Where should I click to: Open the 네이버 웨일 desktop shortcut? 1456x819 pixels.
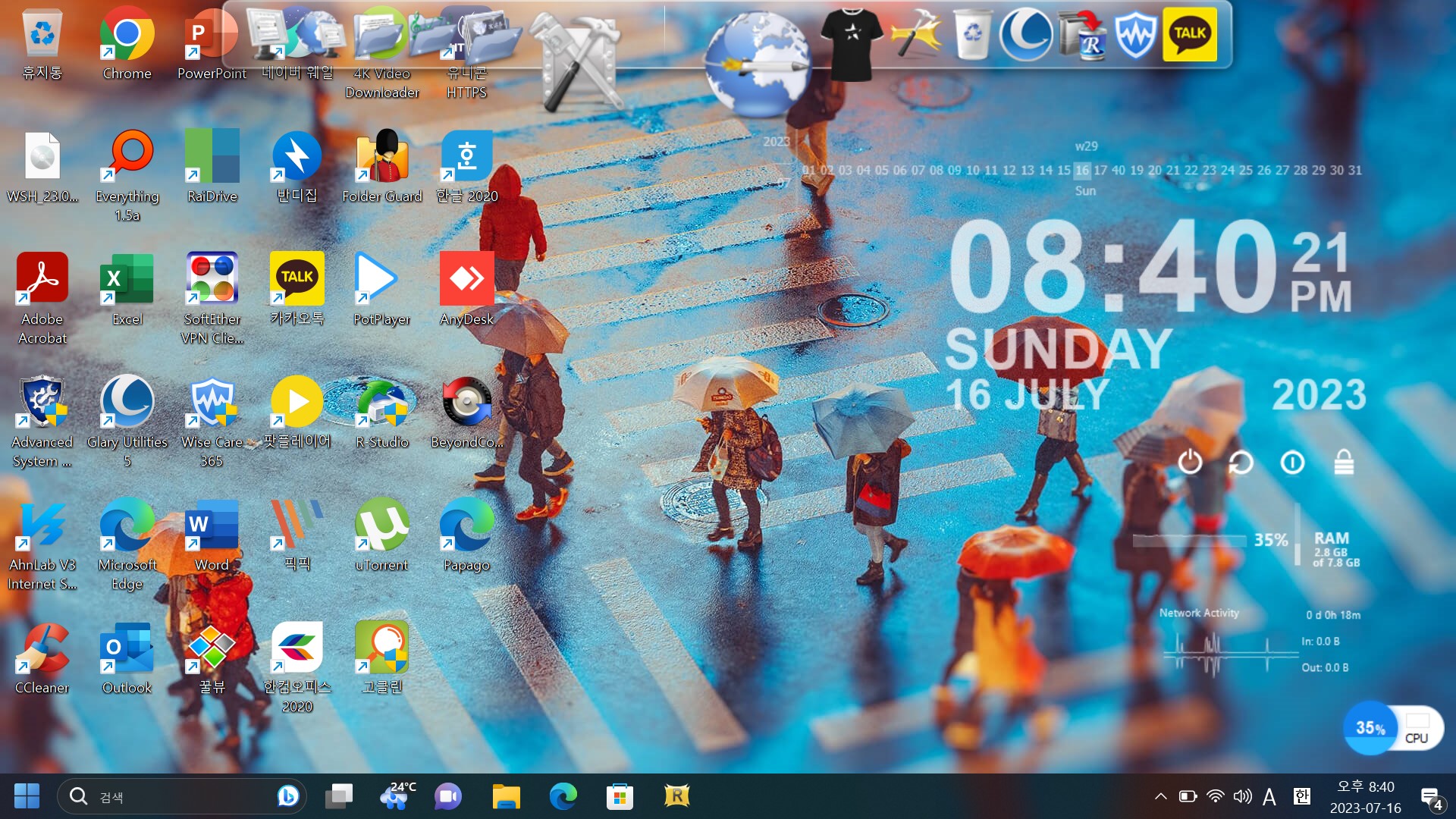click(297, 44)
